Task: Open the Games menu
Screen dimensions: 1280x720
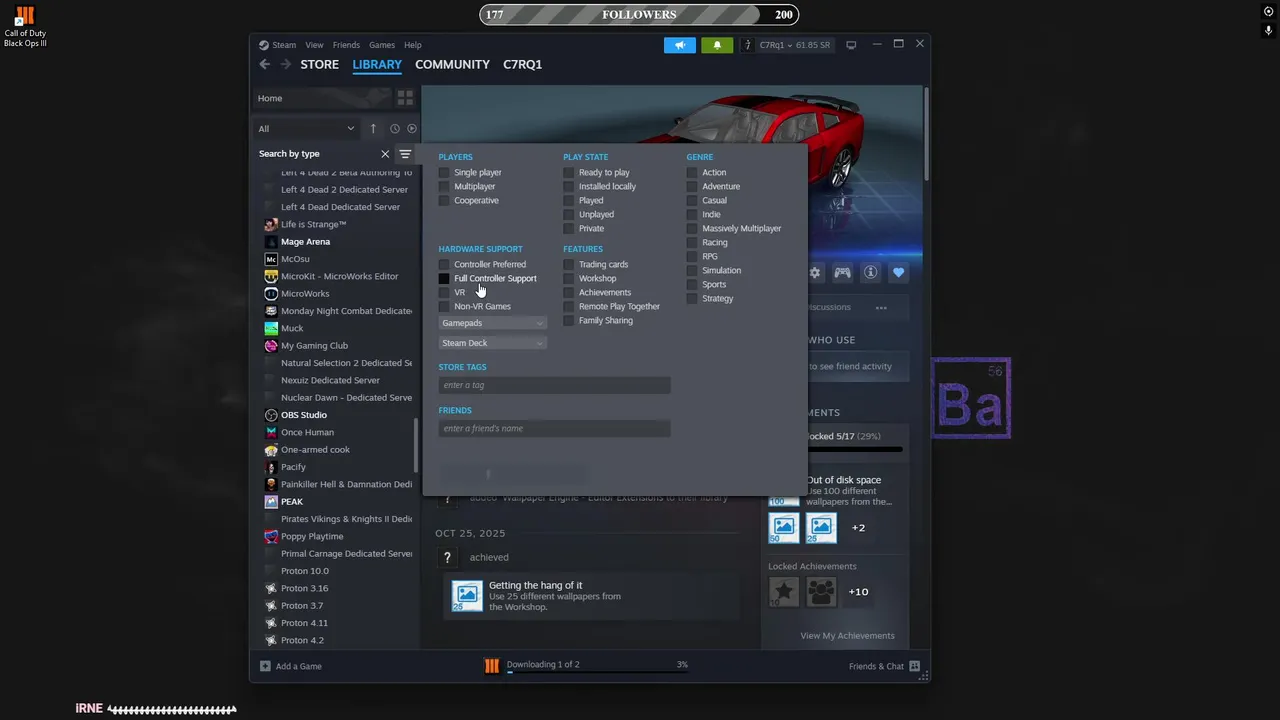Action: [382, 45]
